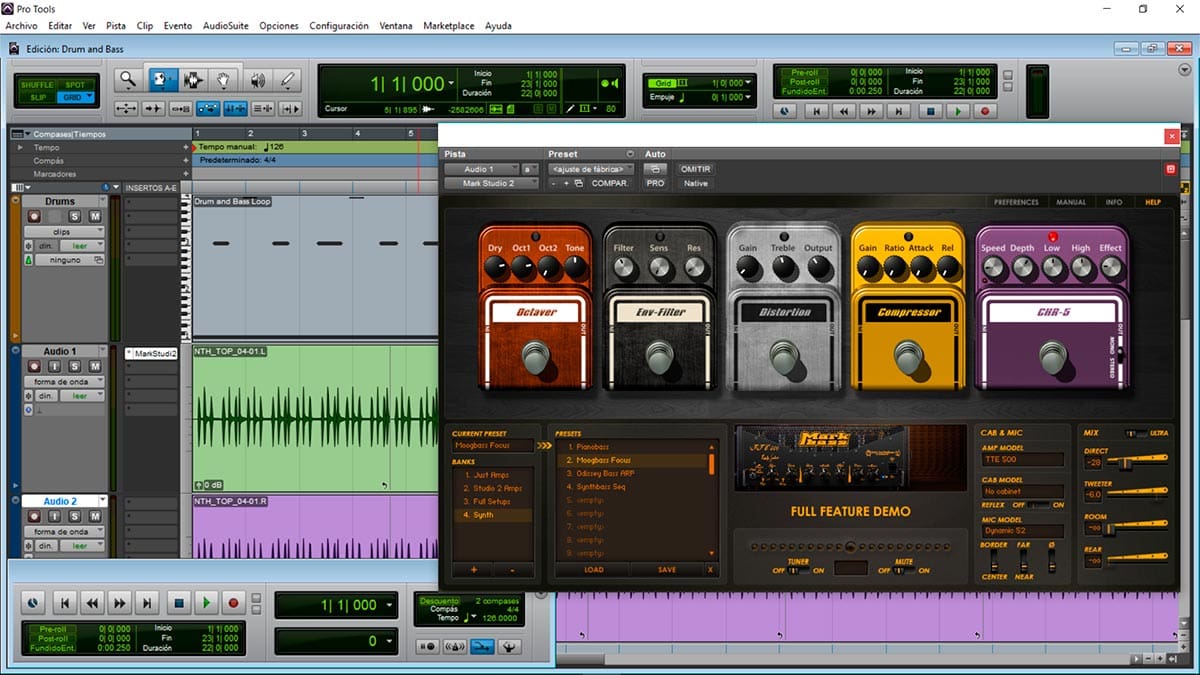Adjust the TWEETER mix slider

click(1137, 493)
